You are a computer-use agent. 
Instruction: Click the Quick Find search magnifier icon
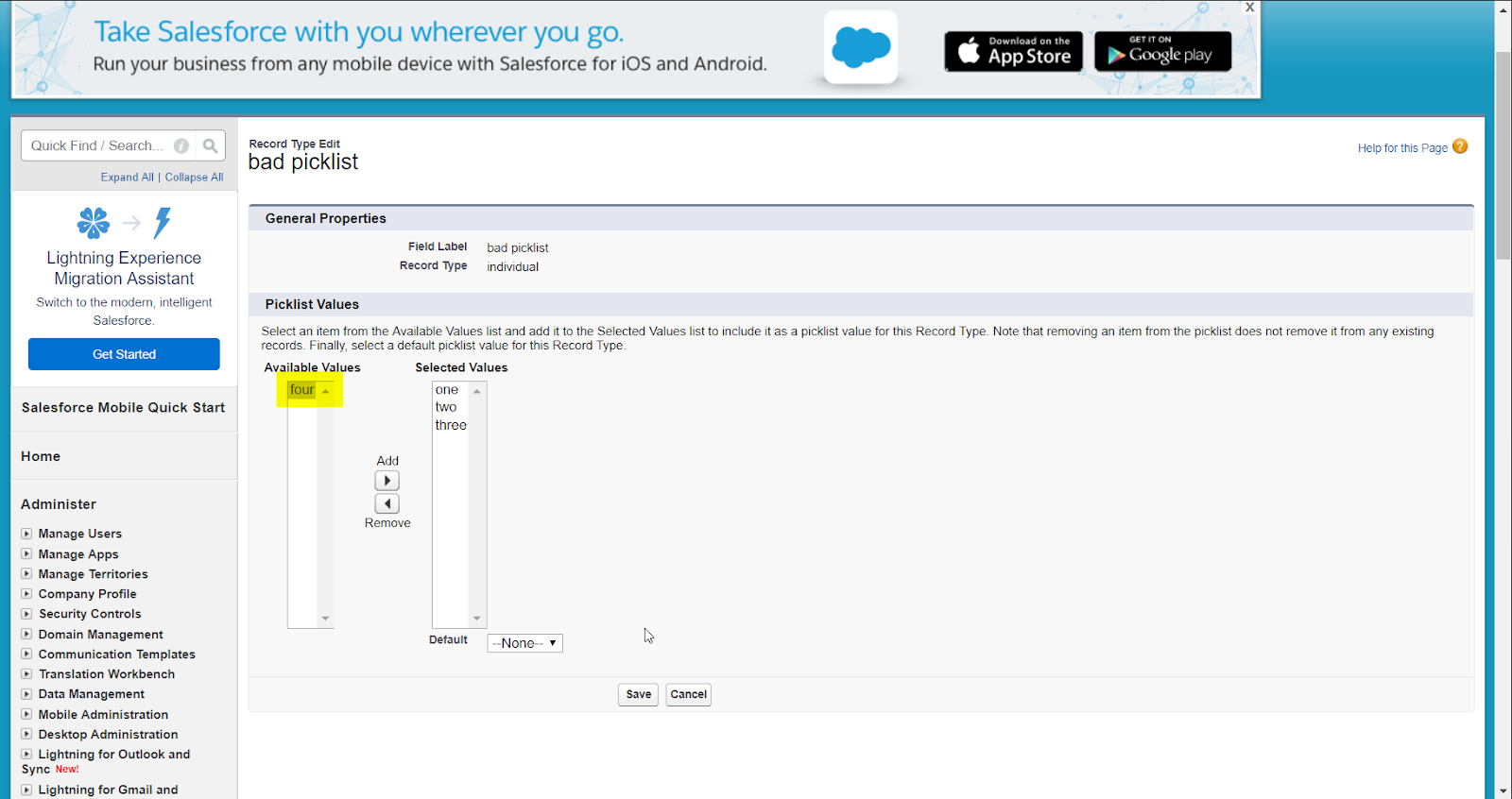210,145
